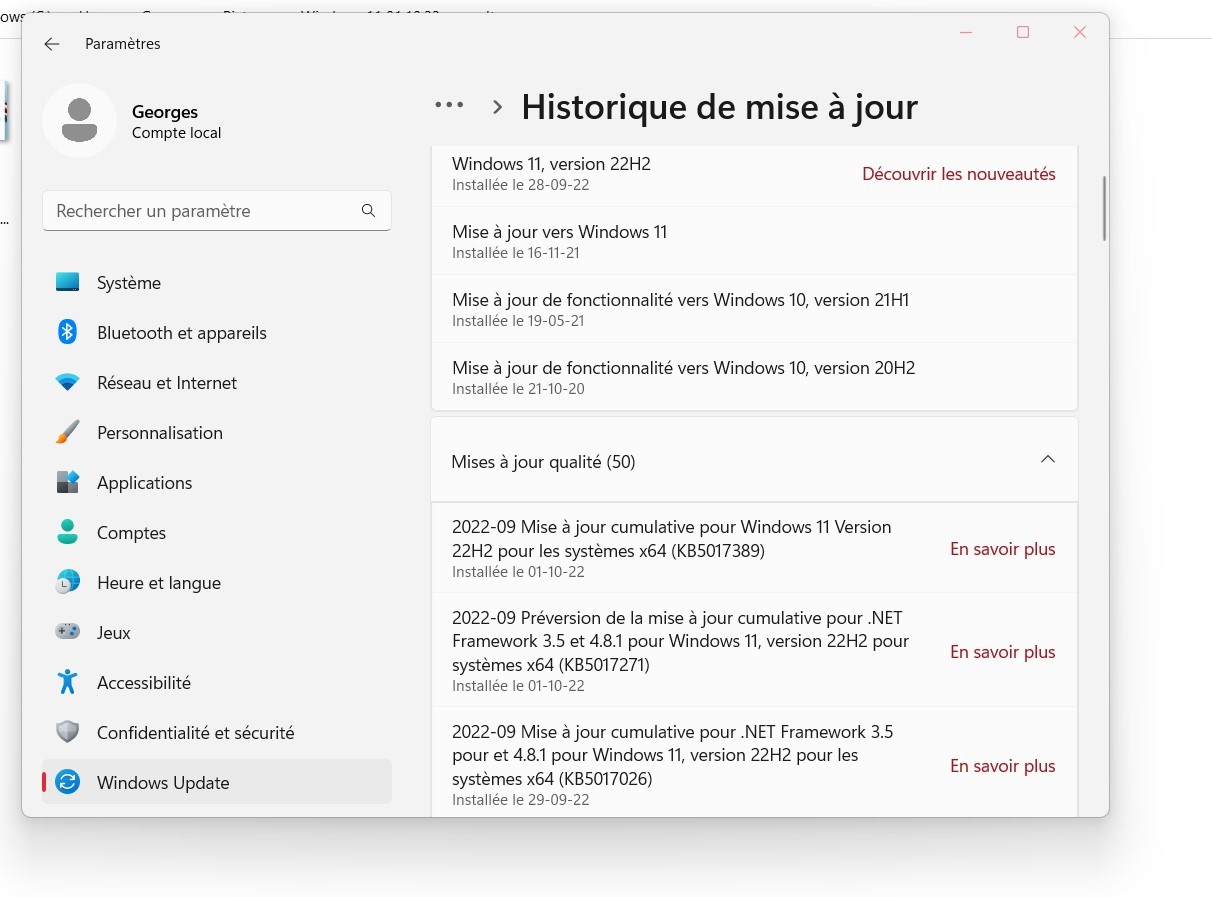Click En savoir plus for KB5017389

pos(1002,549)
